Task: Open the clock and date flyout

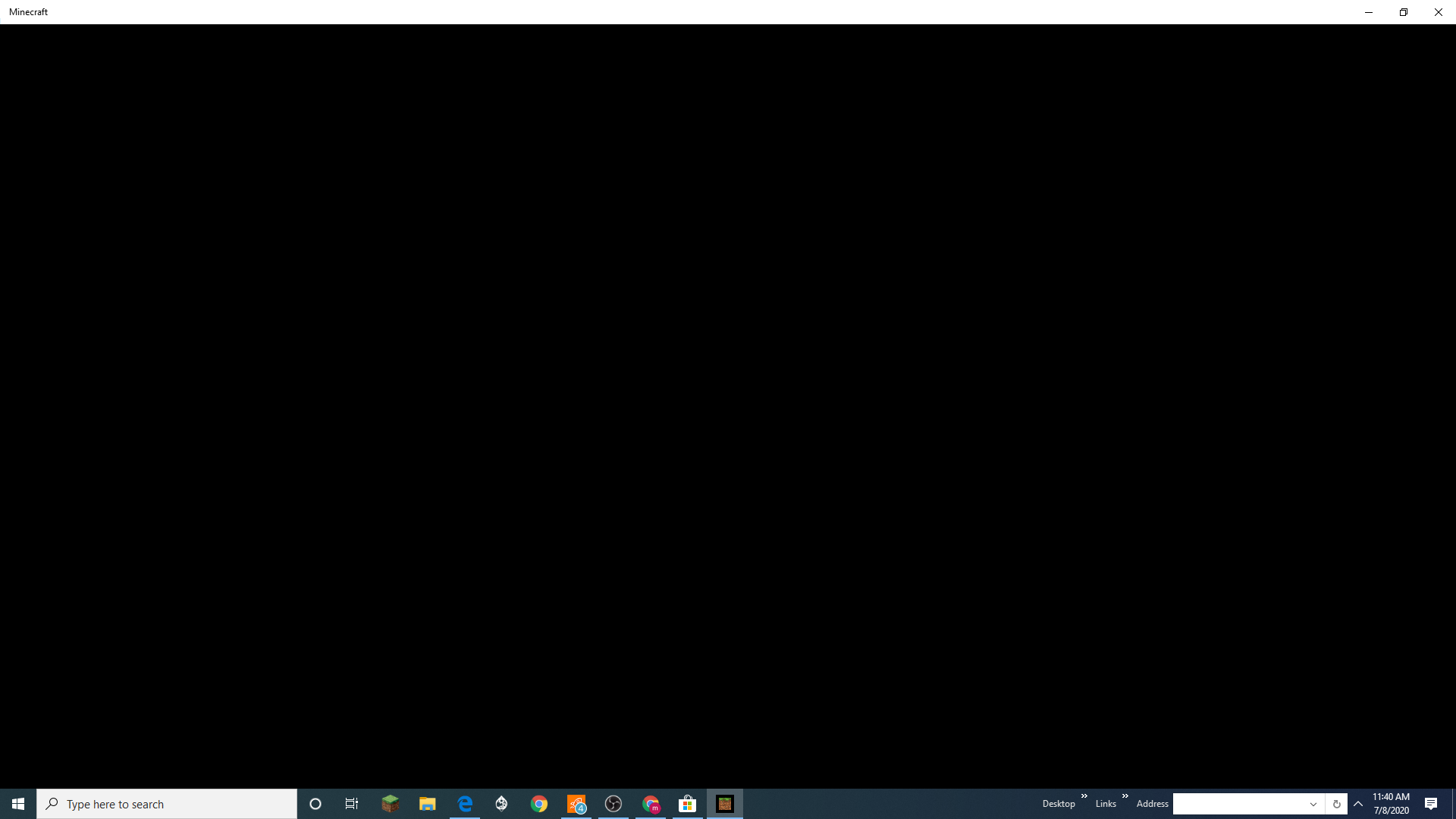Action: [x=1391, y=804]
